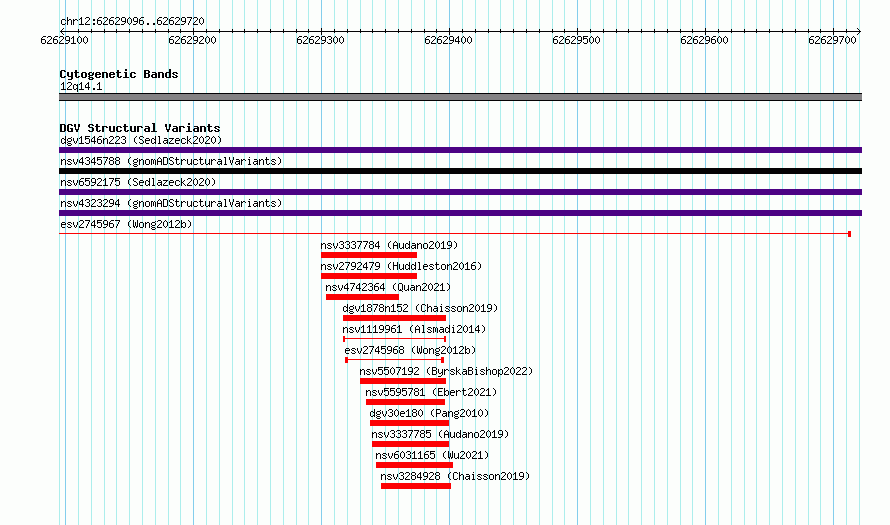890x525 pixels.
Task: Open the nsv3284928 (Chaisson2019) label
Action: pyautogui.click(x=455, y=476)
